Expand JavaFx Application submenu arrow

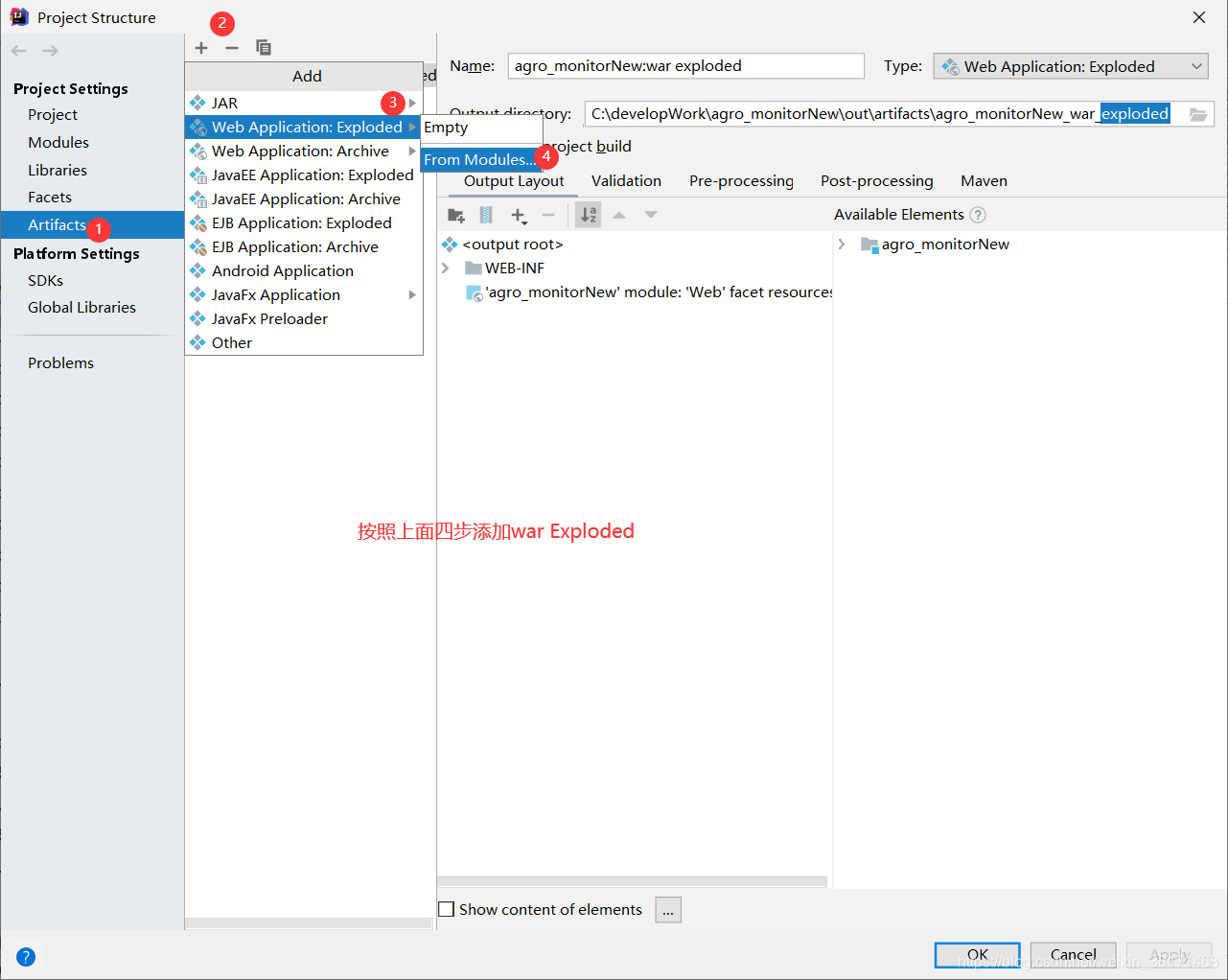click(x=412, y=294)
